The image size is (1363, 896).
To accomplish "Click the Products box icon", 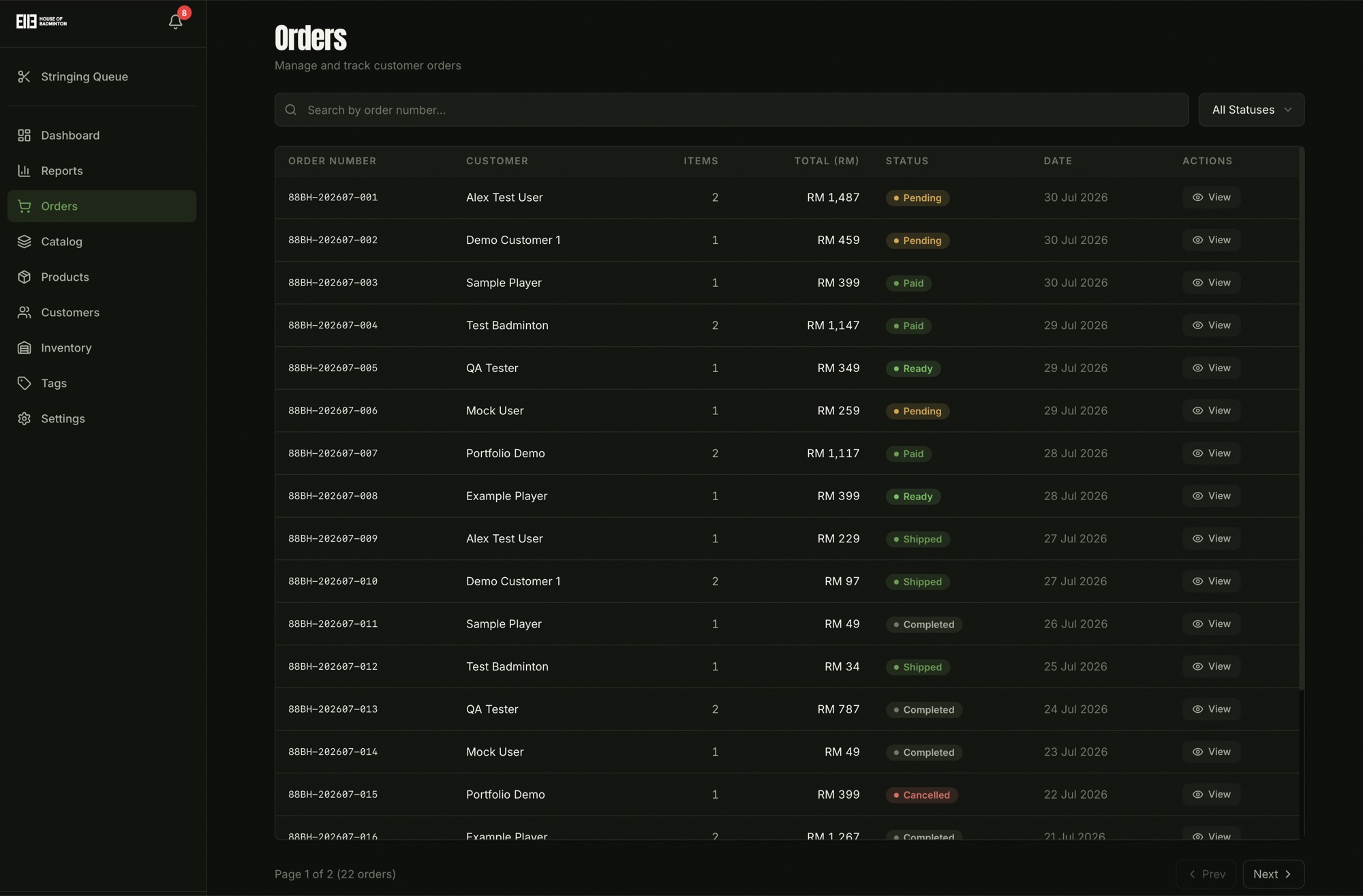I will click(x=25, y=277).
